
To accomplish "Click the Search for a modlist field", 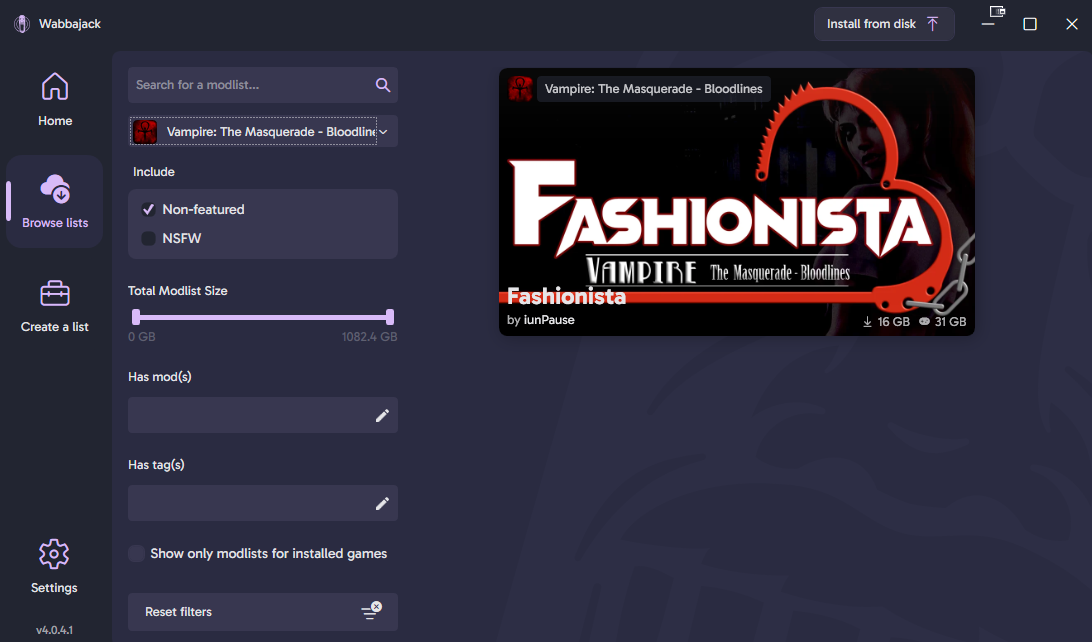I will pyautogui.click(x=250, y=85).
